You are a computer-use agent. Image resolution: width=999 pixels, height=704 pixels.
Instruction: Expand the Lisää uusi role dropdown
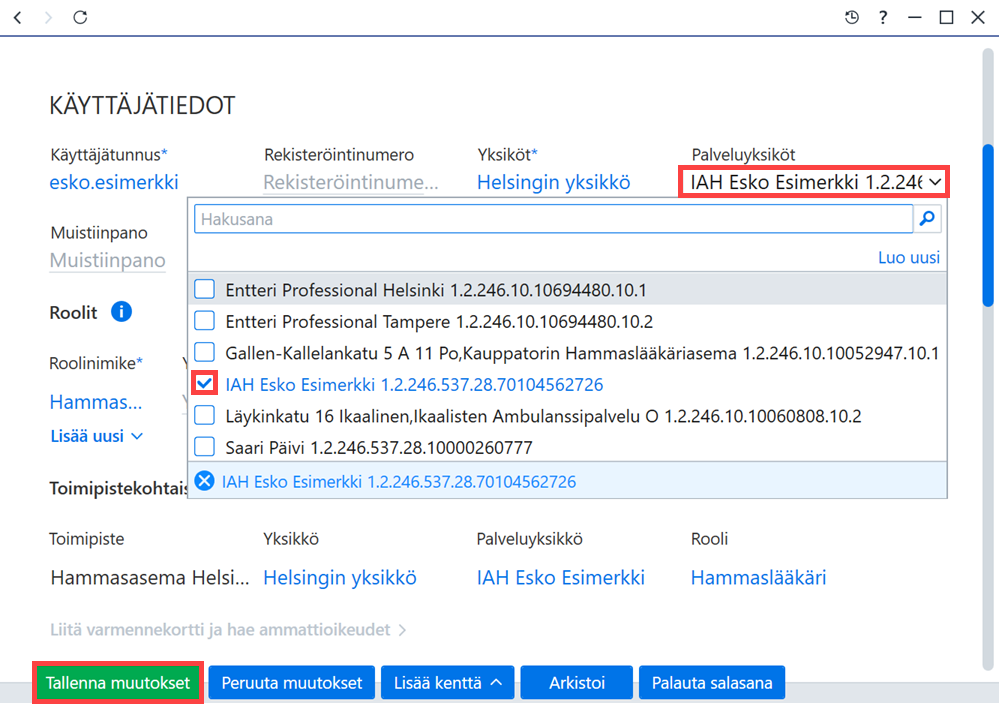click(x=97, y=436)
